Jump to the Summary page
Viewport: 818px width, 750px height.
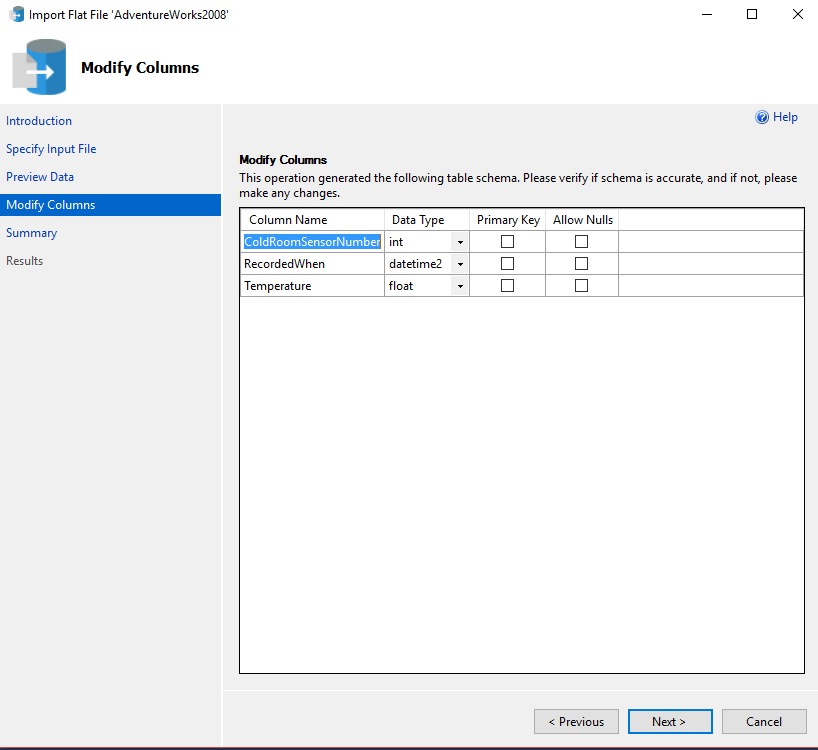(32, 233)
